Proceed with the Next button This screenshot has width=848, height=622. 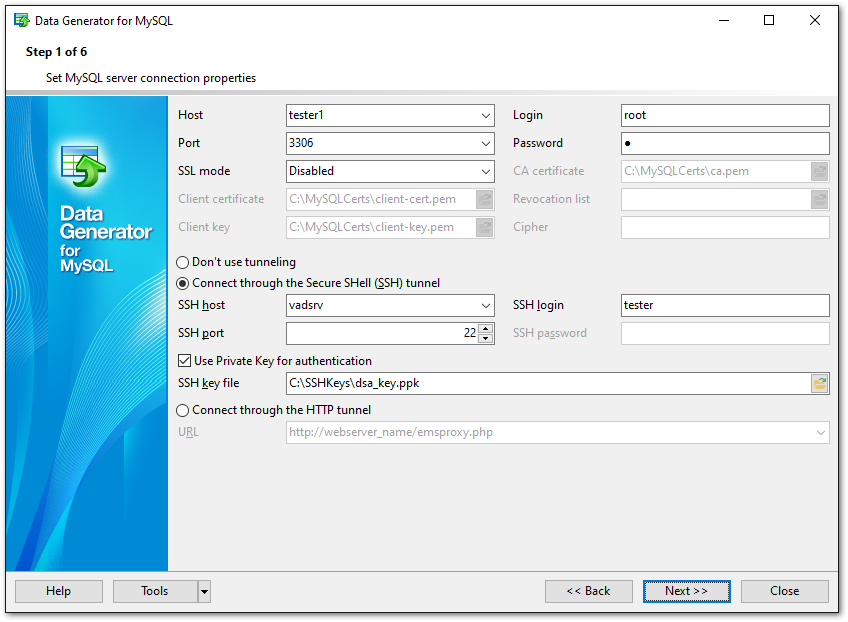coord(686,591)
